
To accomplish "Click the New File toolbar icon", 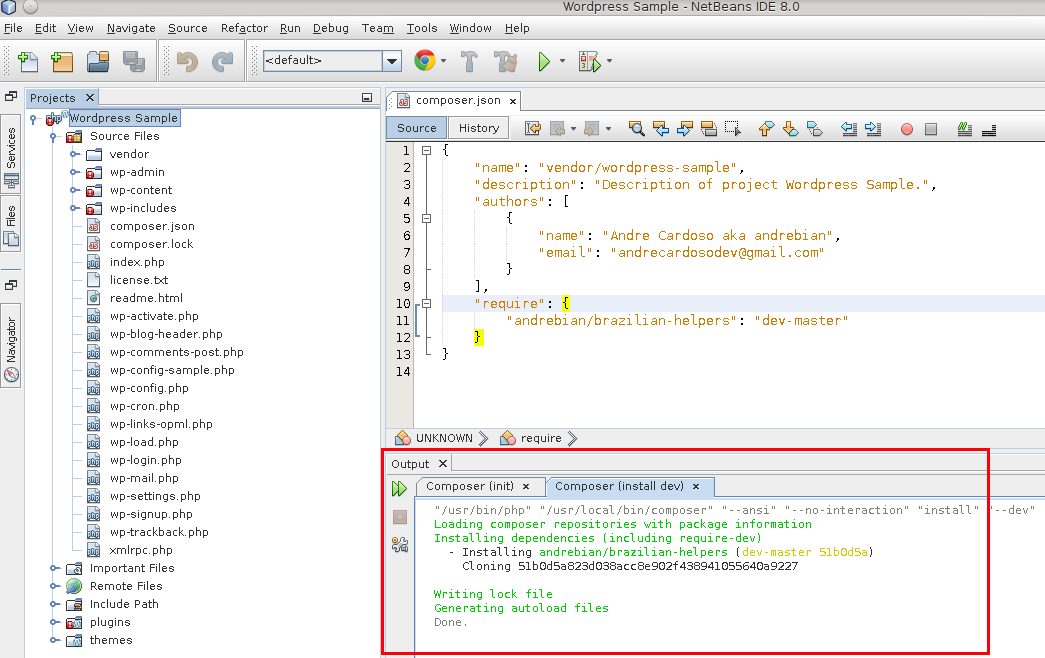I will coord(28,61).
